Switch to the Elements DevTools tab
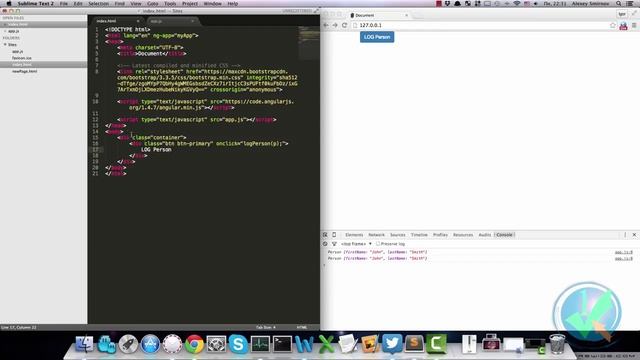Screen dimensions: 640x360 [354, 235]
